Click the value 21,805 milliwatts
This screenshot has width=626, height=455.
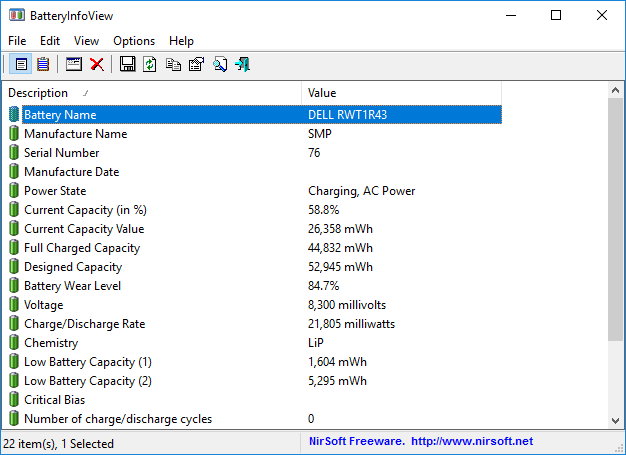click(x=351, y=324)
